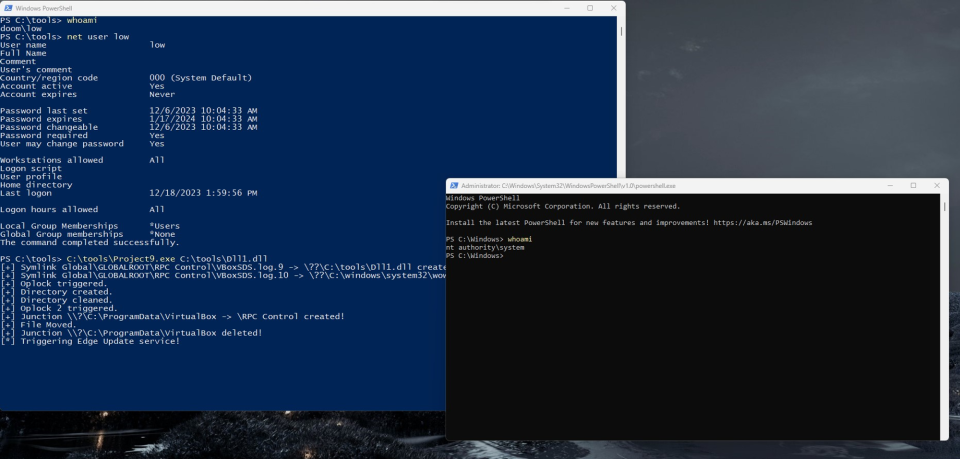Click '000 (System Default)' country code value
The image size is (960, 459).
(x=200, y=78)
